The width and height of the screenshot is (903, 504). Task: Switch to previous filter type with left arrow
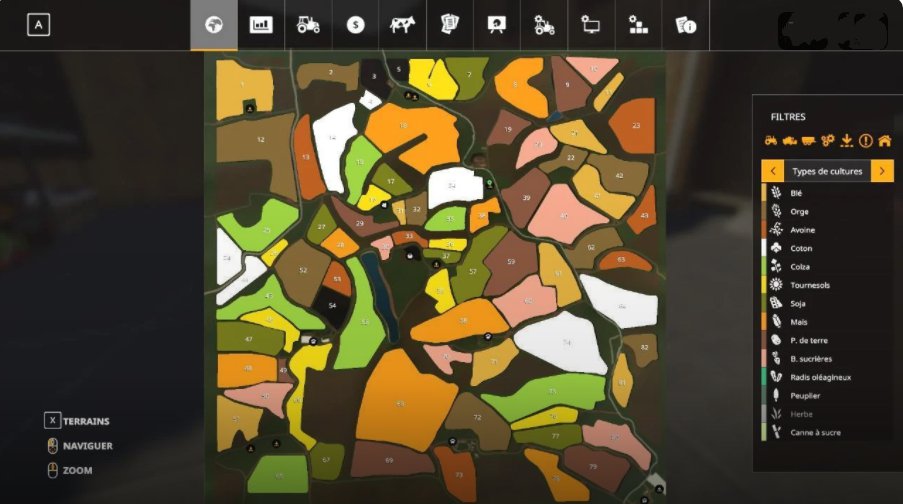tap(771, 171)
